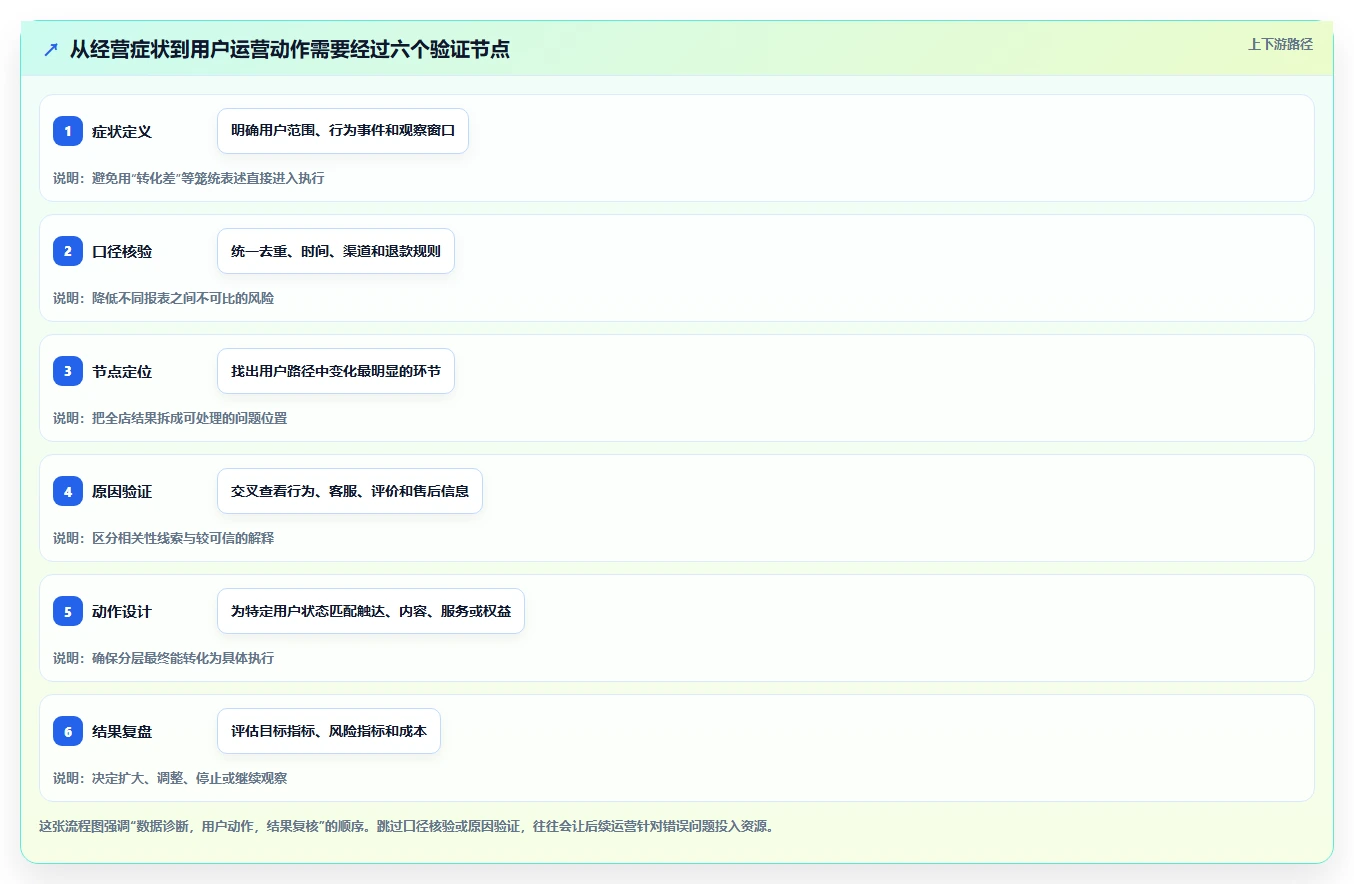Select the 节点定位 step label
1354x884 pixels.
click(x=122, y=371)
